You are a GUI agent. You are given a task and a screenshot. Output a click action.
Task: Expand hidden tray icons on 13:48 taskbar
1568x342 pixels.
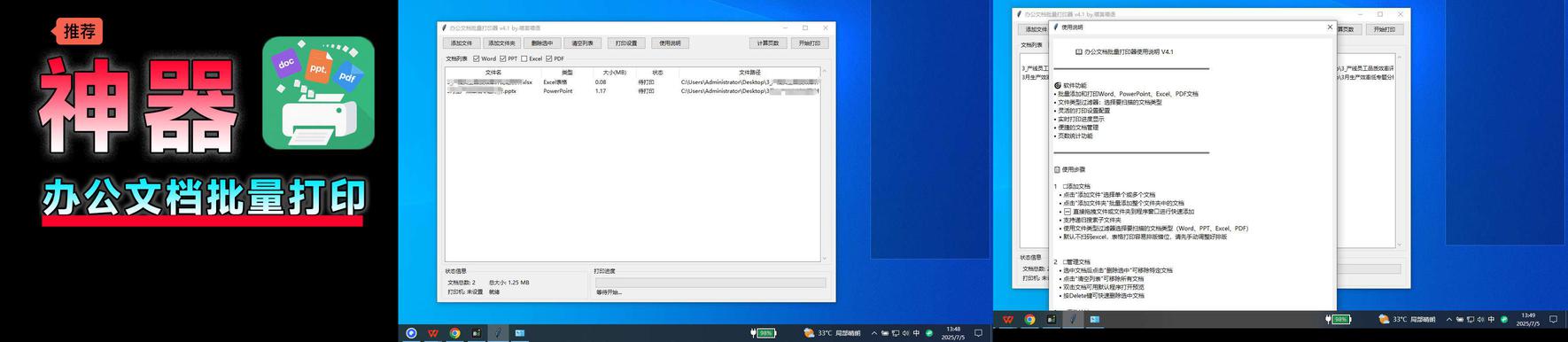pos(874,333)
